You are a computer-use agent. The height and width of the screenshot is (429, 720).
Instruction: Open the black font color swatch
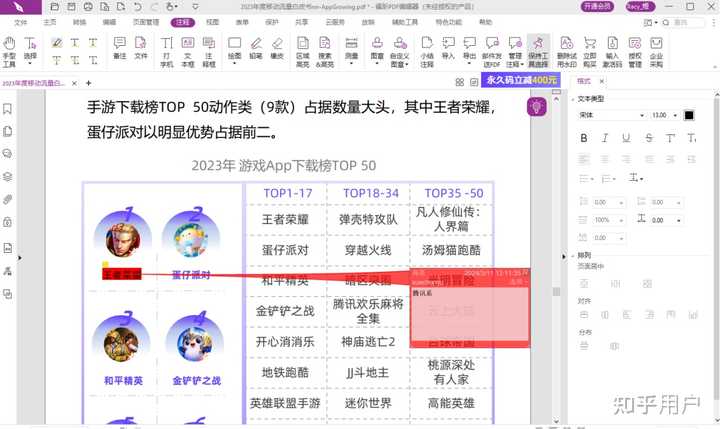point(689,115)
